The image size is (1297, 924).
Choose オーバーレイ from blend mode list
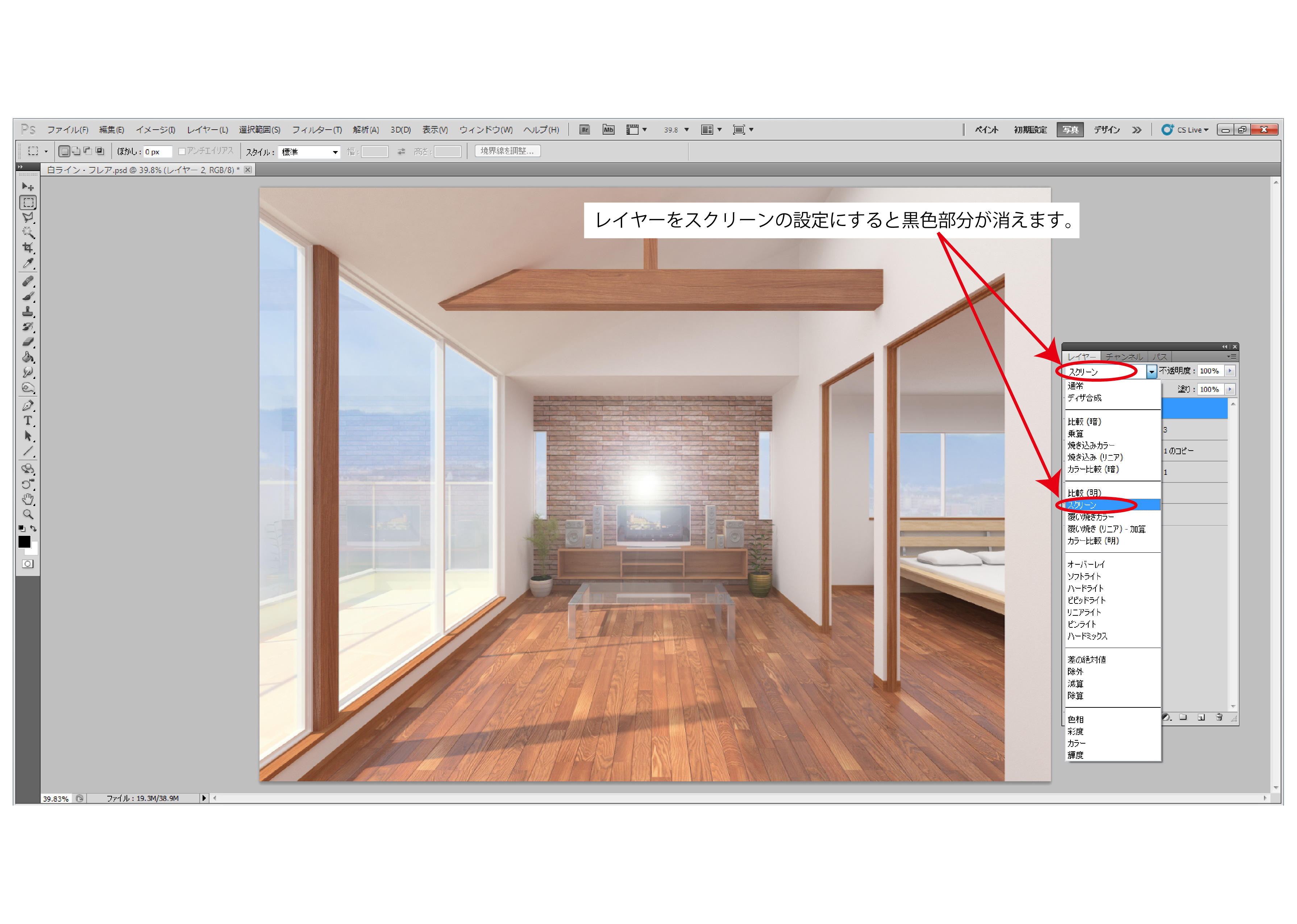(x=1085, y=564)
